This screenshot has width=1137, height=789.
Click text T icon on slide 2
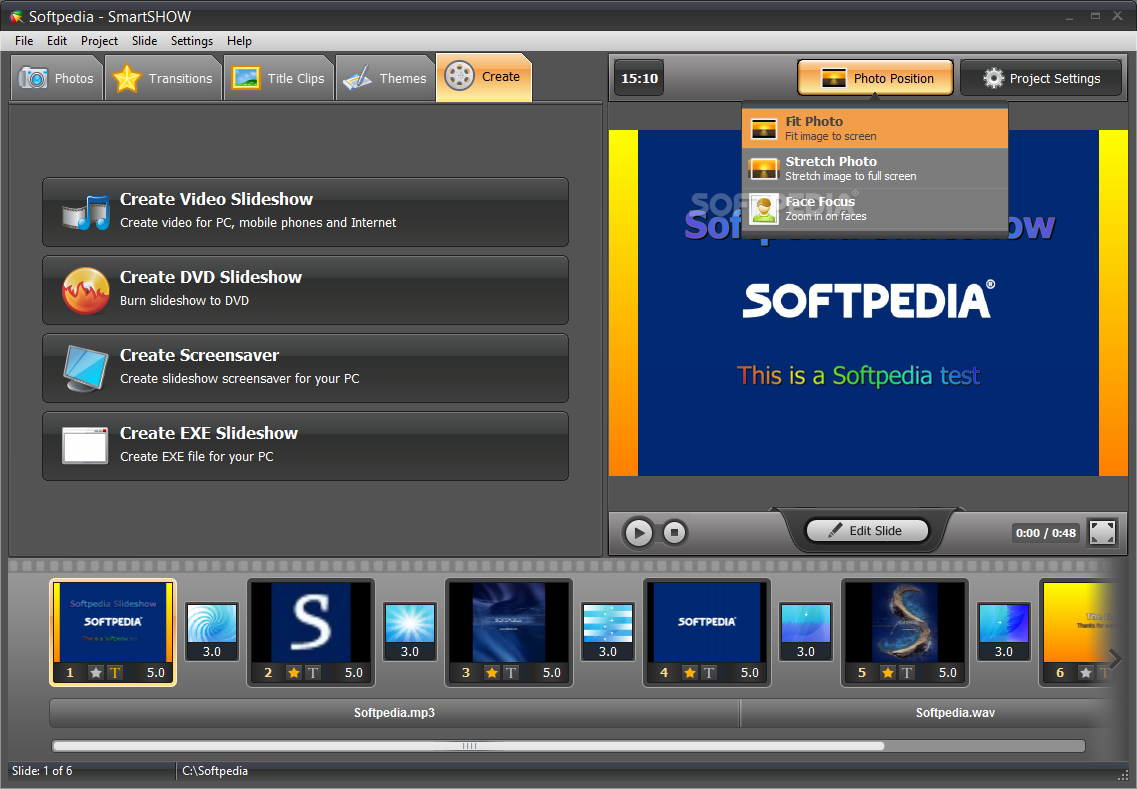coord(313,673)
